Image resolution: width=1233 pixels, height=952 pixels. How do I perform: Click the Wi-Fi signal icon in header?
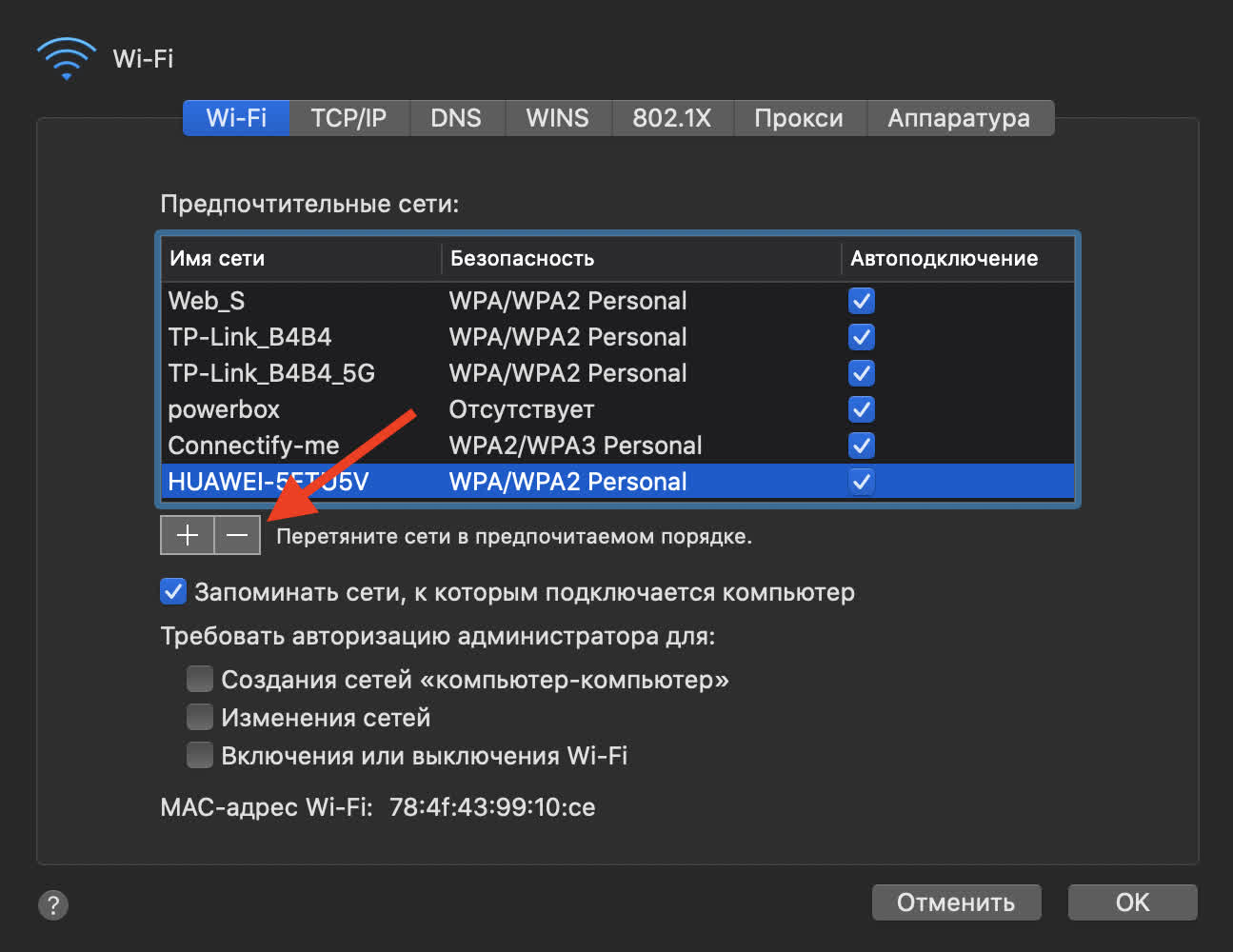coord(66,58)
